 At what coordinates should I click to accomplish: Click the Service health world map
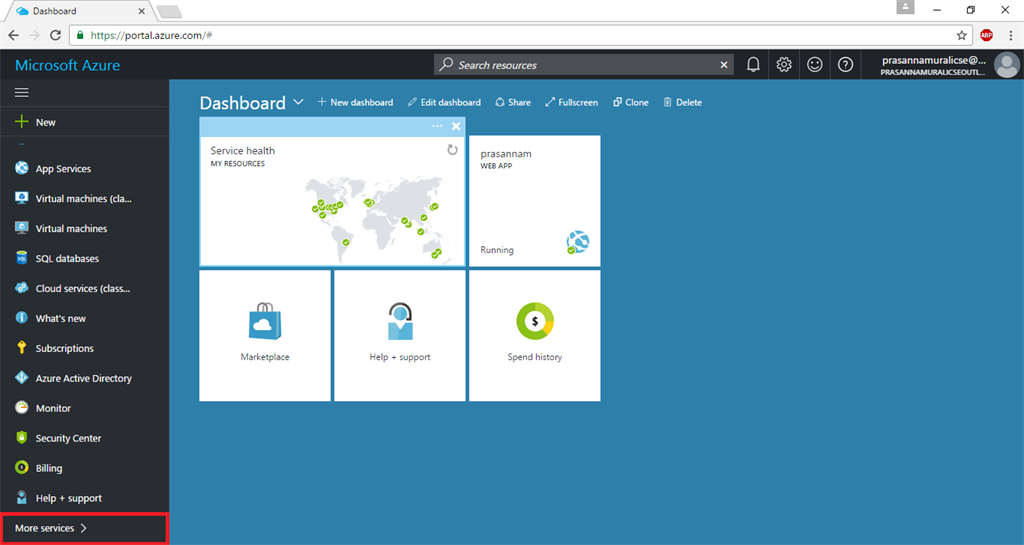click(375, 219)
